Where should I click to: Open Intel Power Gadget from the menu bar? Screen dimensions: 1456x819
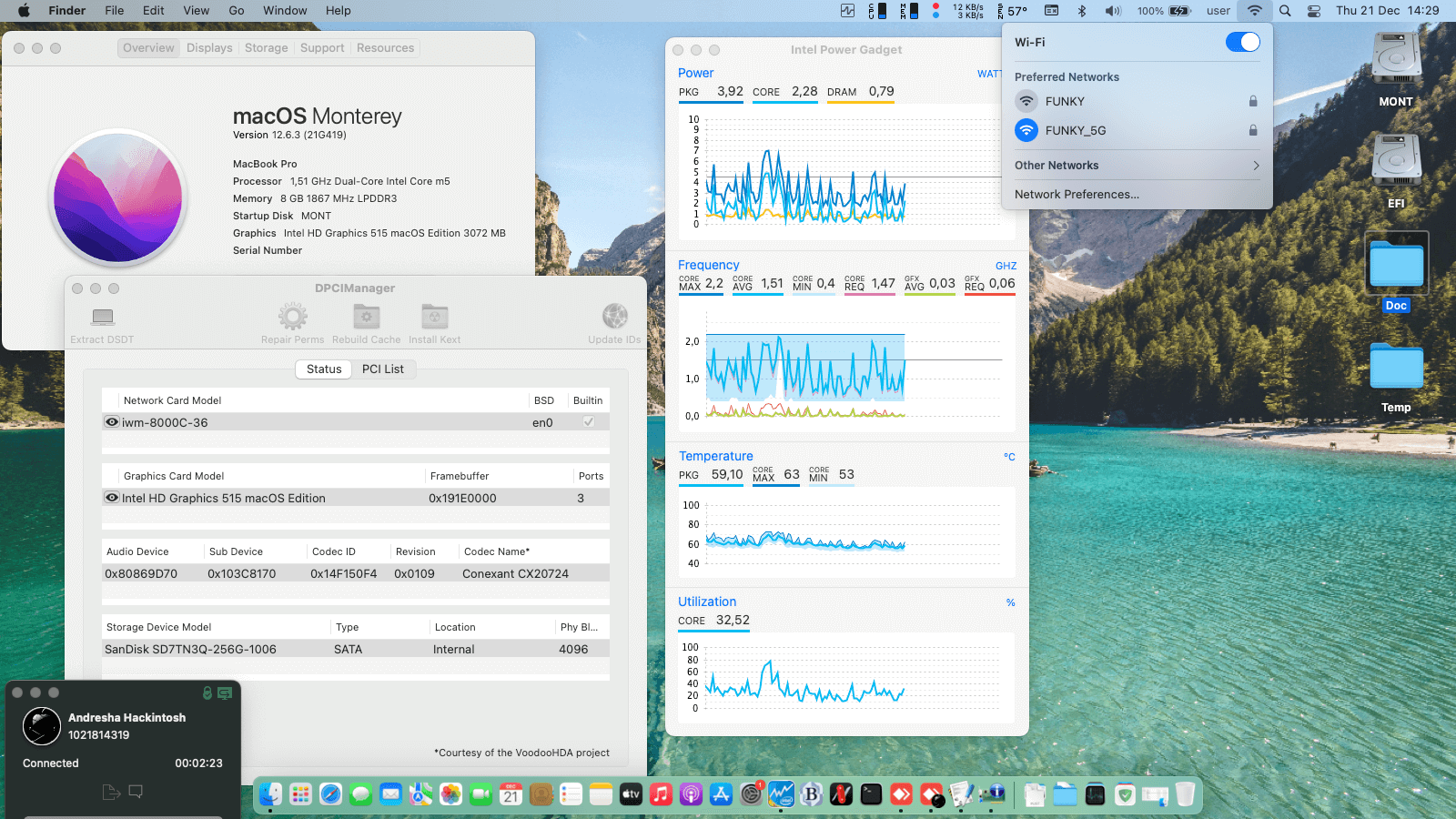click(x=845, y=11)
